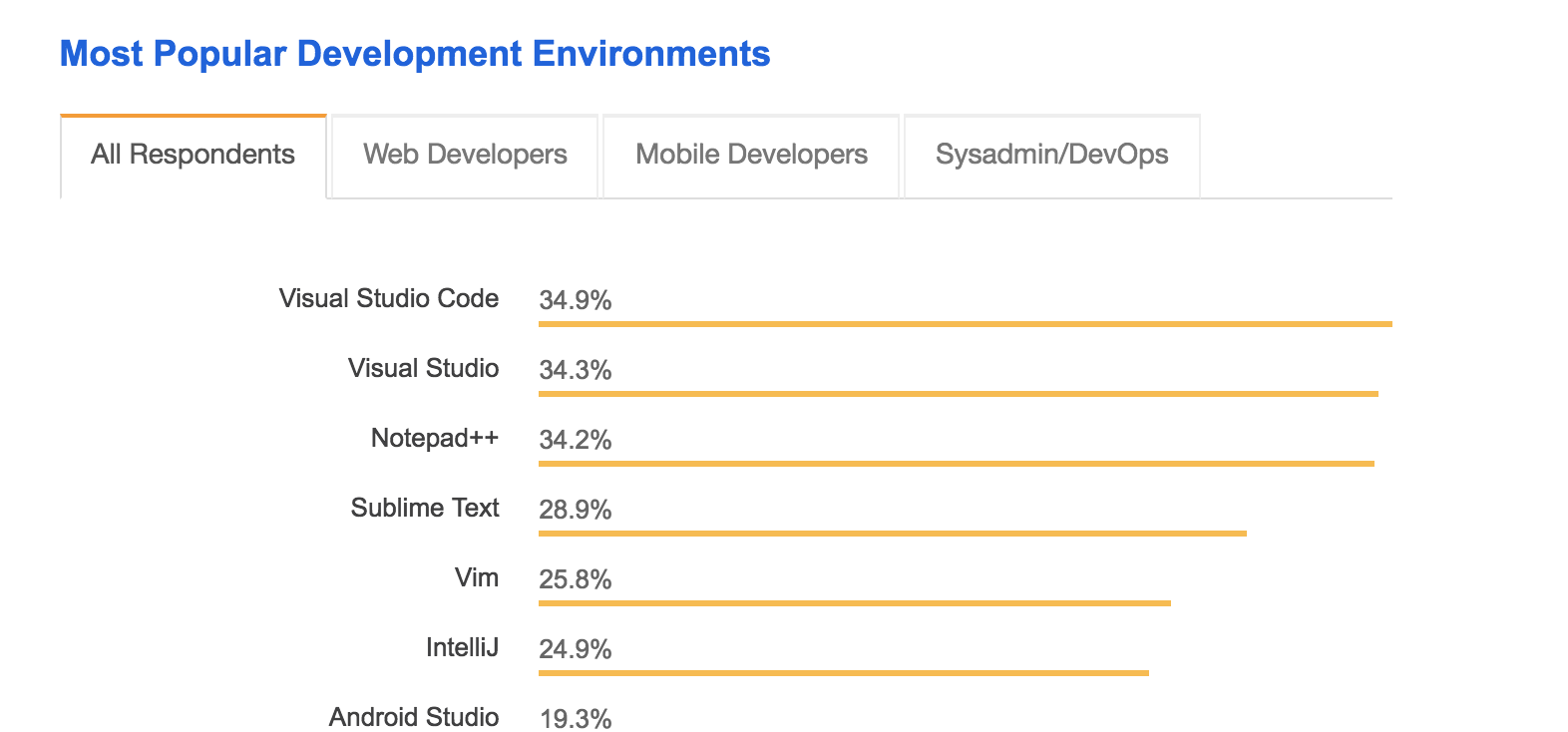Click the Vim orange bar
The height and width of the screenshot is (732, 1568).
pyautogui.click(x=855, y=603)
